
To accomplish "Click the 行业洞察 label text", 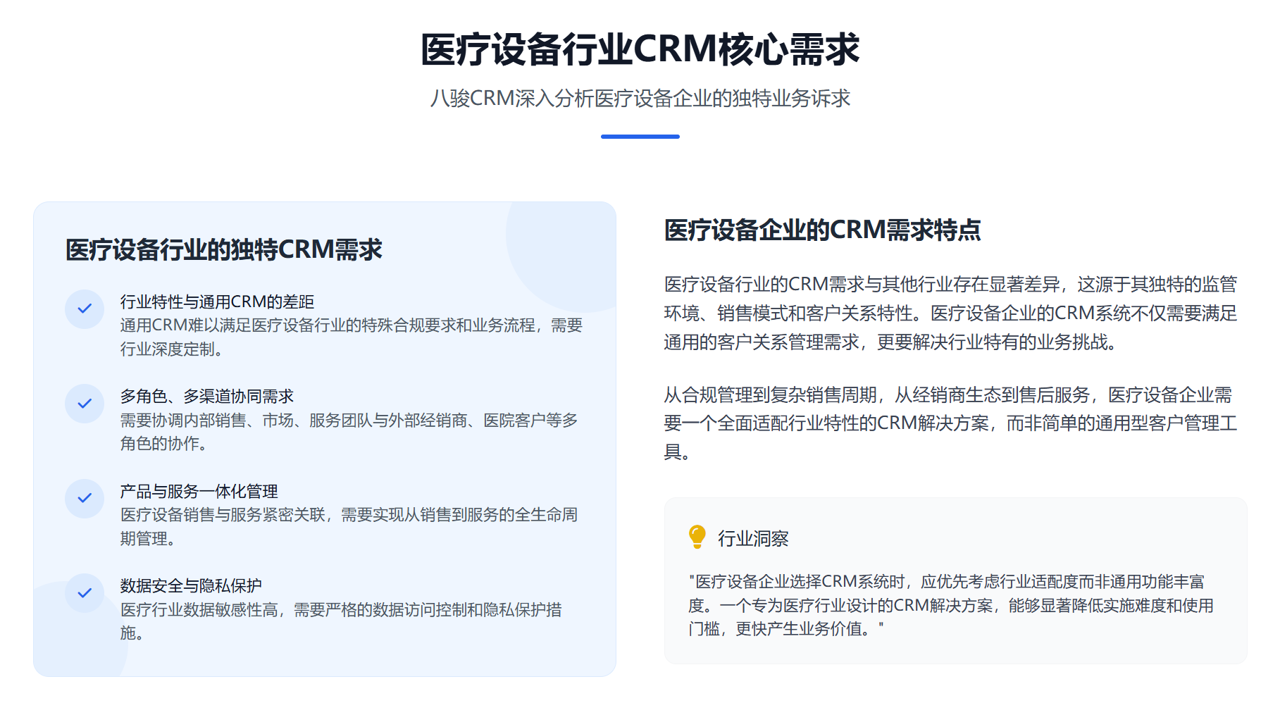I will point(755,537).
